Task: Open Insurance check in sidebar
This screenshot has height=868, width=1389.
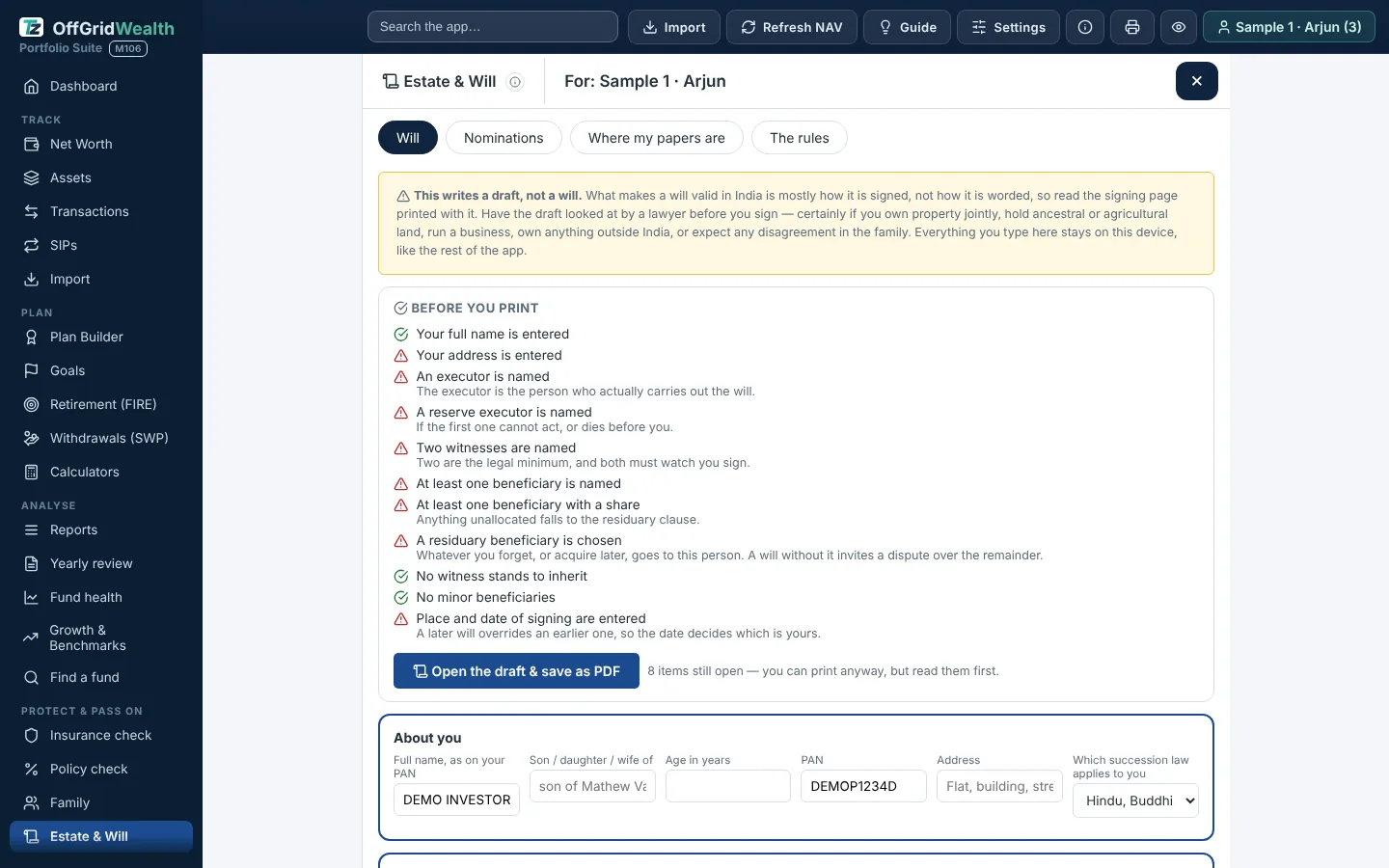Action: click(101, 735)
